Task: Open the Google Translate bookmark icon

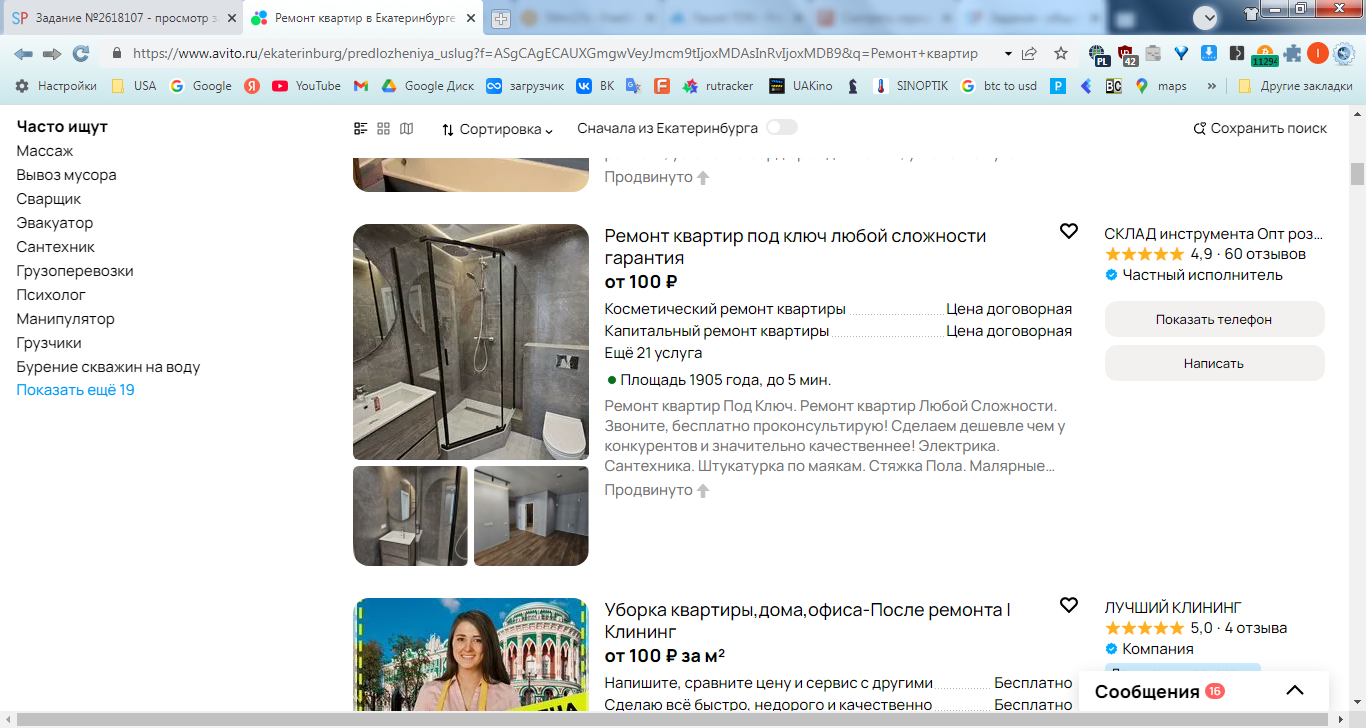Action: pyautogui.click(x=633, y=86)
